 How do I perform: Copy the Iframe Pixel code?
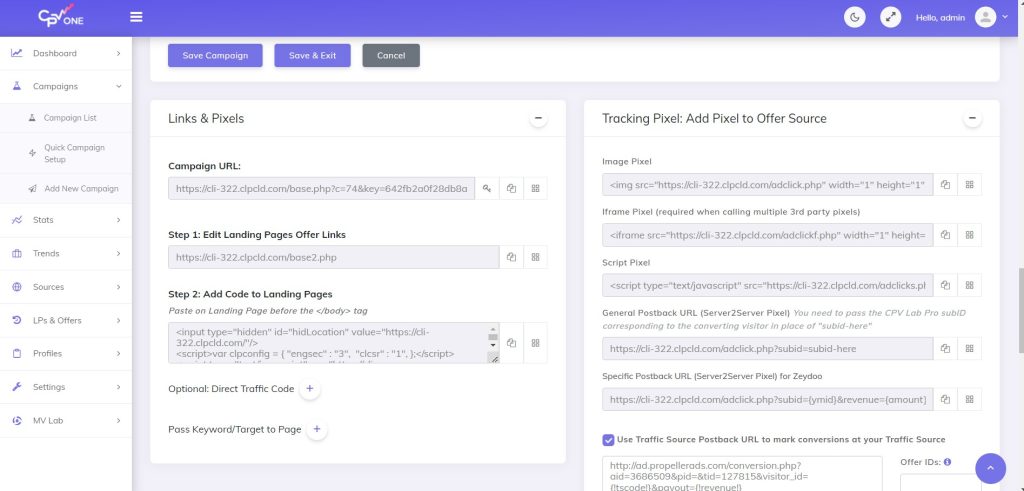945,235
